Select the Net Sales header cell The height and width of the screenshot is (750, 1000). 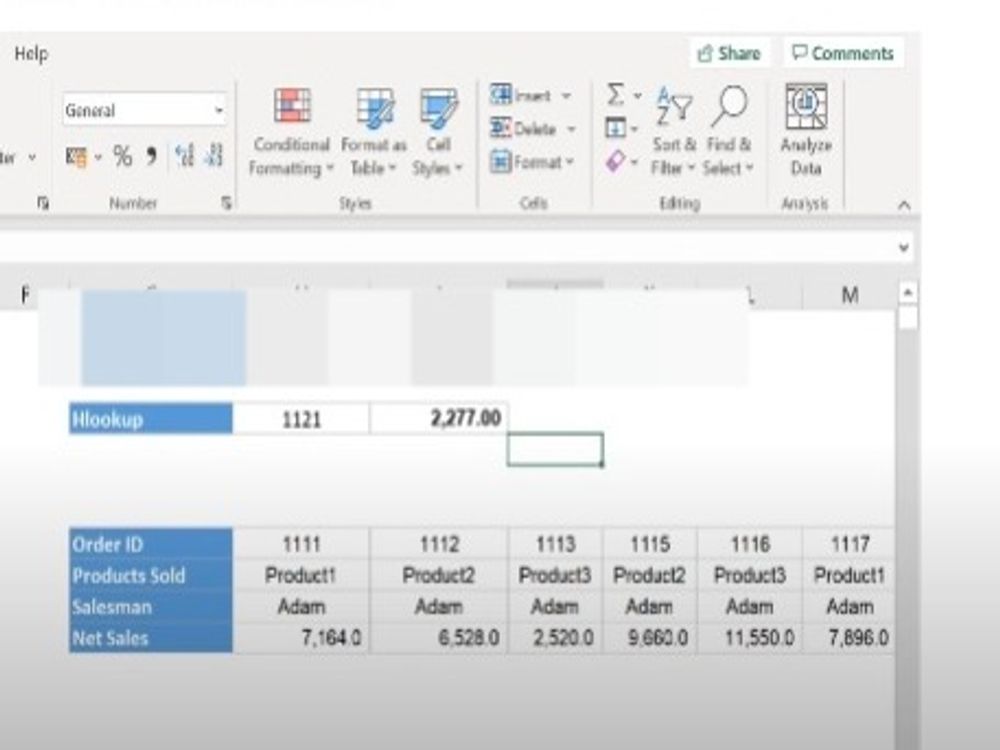pyautogui.click(x=151, y=638)
